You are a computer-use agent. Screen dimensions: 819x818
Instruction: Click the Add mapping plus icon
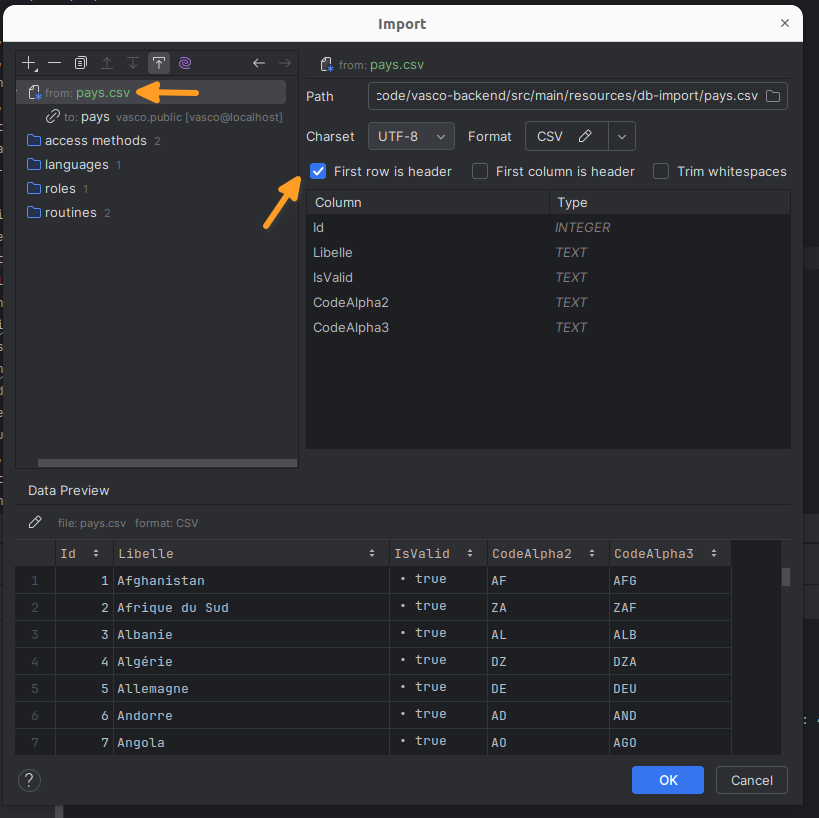coord(29,63)
